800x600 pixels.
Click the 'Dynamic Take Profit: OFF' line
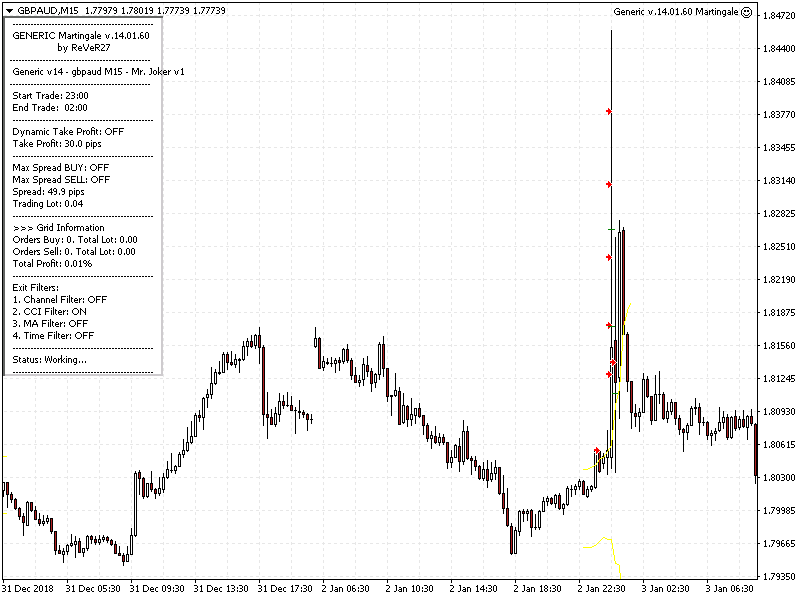[68, 132]
